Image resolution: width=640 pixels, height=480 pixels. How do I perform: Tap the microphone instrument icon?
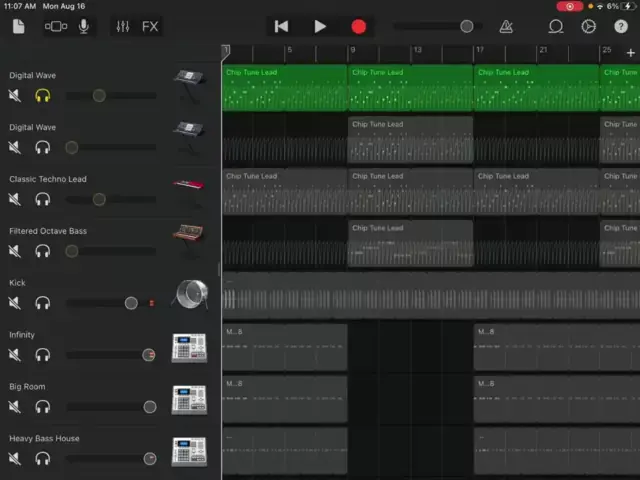(84, 26)
